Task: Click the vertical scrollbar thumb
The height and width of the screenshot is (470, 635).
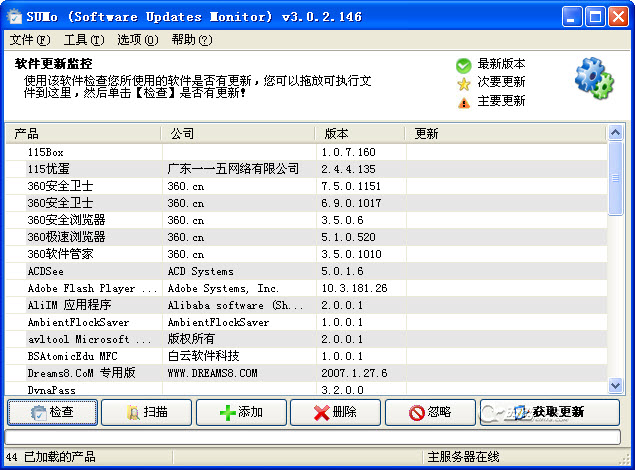Action: coord(616,178)
